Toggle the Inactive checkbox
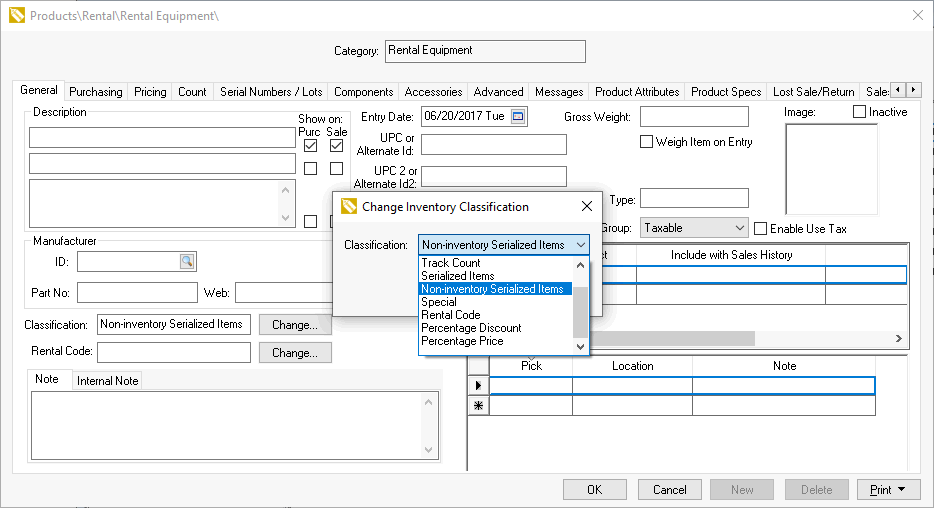 (x=860, y=112)
